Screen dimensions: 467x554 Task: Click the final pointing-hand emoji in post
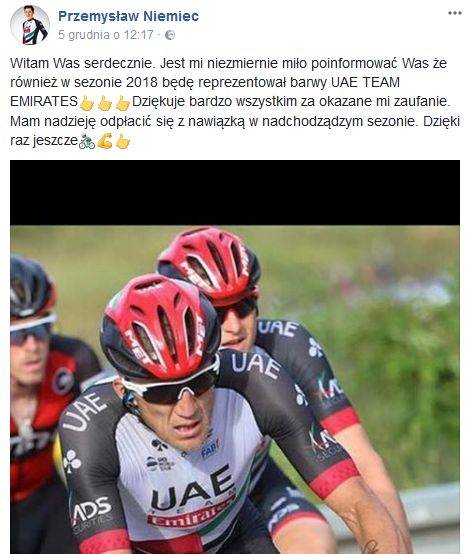(x=123, y=141)
